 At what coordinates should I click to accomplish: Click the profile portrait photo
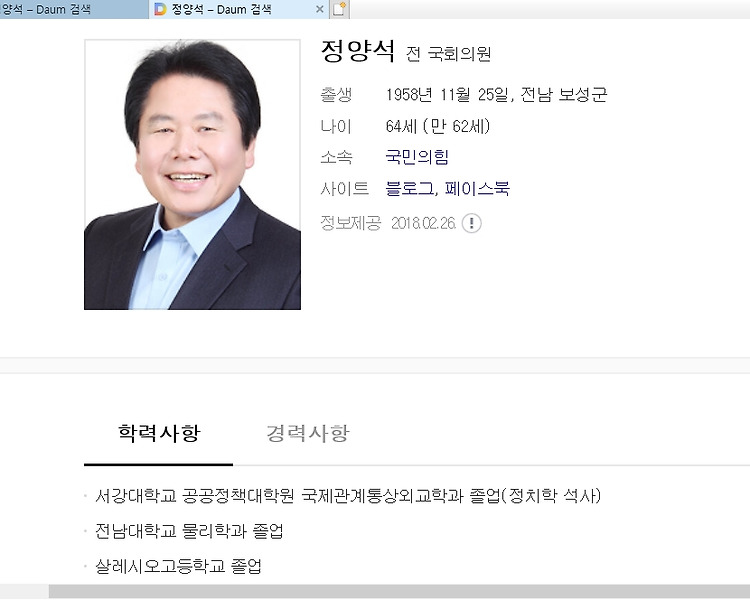coord(192,175)
